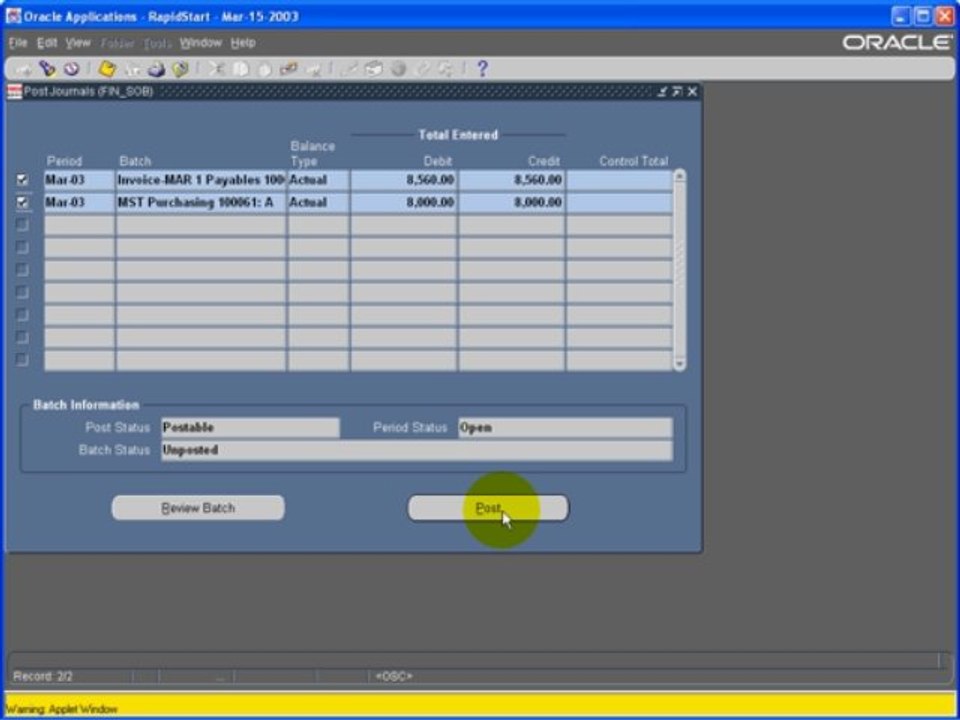Viewport: 960px width, 720px height.
Task: Click the Find flashlight toolbar icon
Action: pyautogui.click(x=48, y=69)
